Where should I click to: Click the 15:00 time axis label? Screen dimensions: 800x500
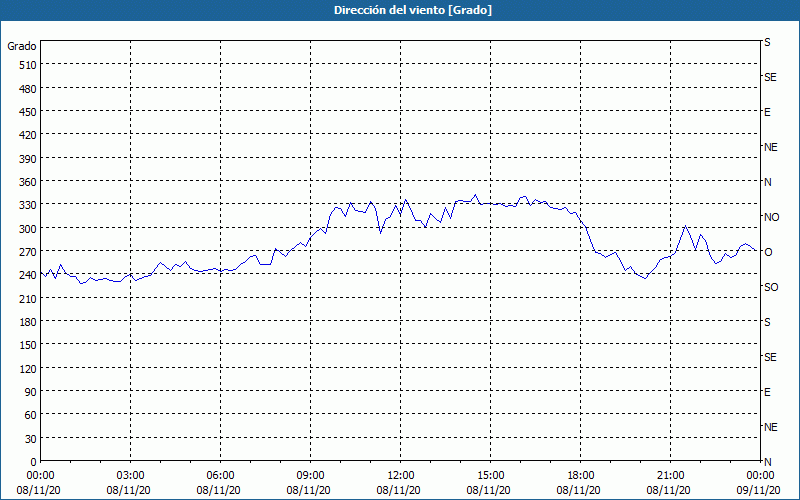tap(490, 476)
